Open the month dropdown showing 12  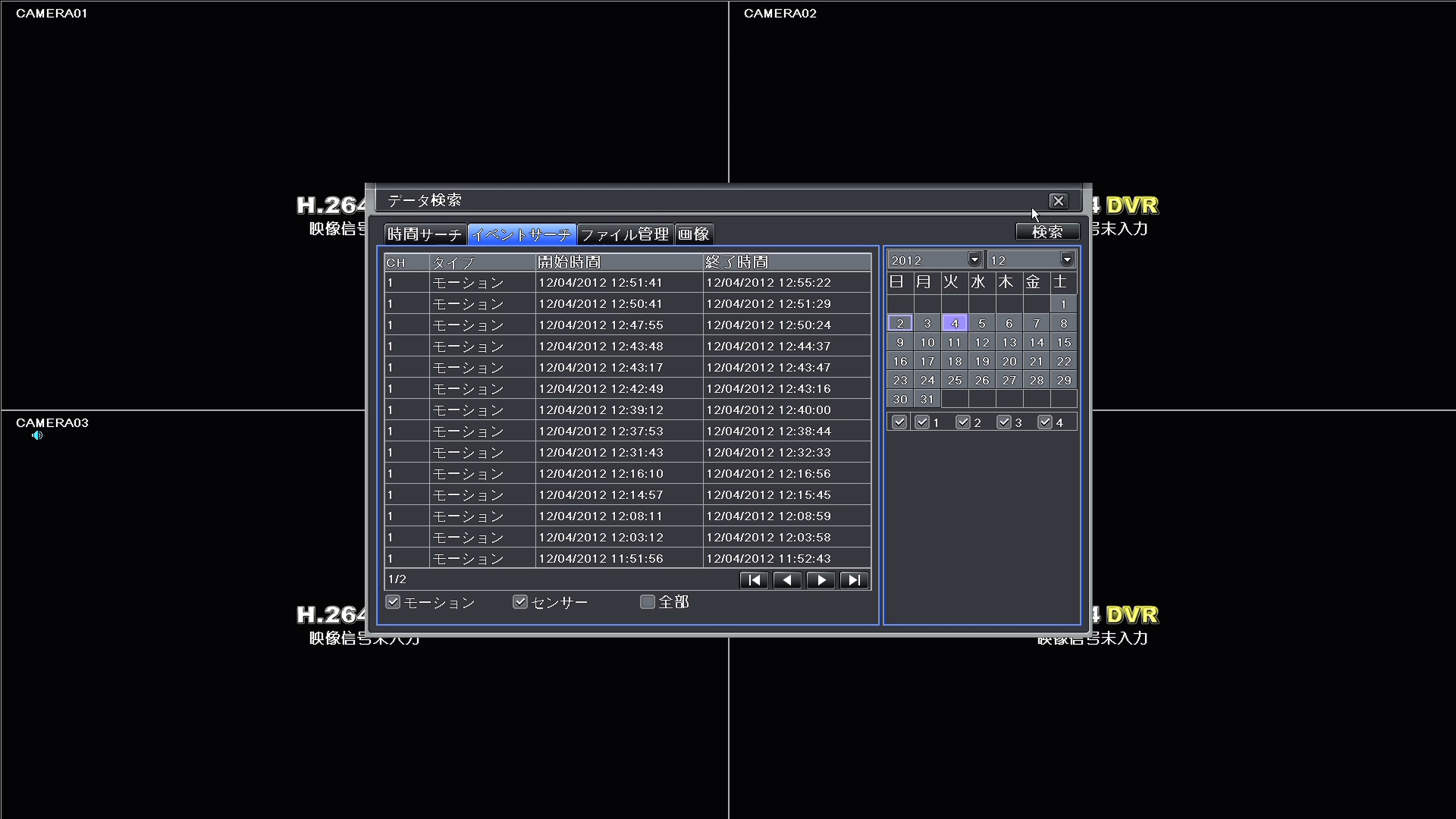tap(1066, 259)
